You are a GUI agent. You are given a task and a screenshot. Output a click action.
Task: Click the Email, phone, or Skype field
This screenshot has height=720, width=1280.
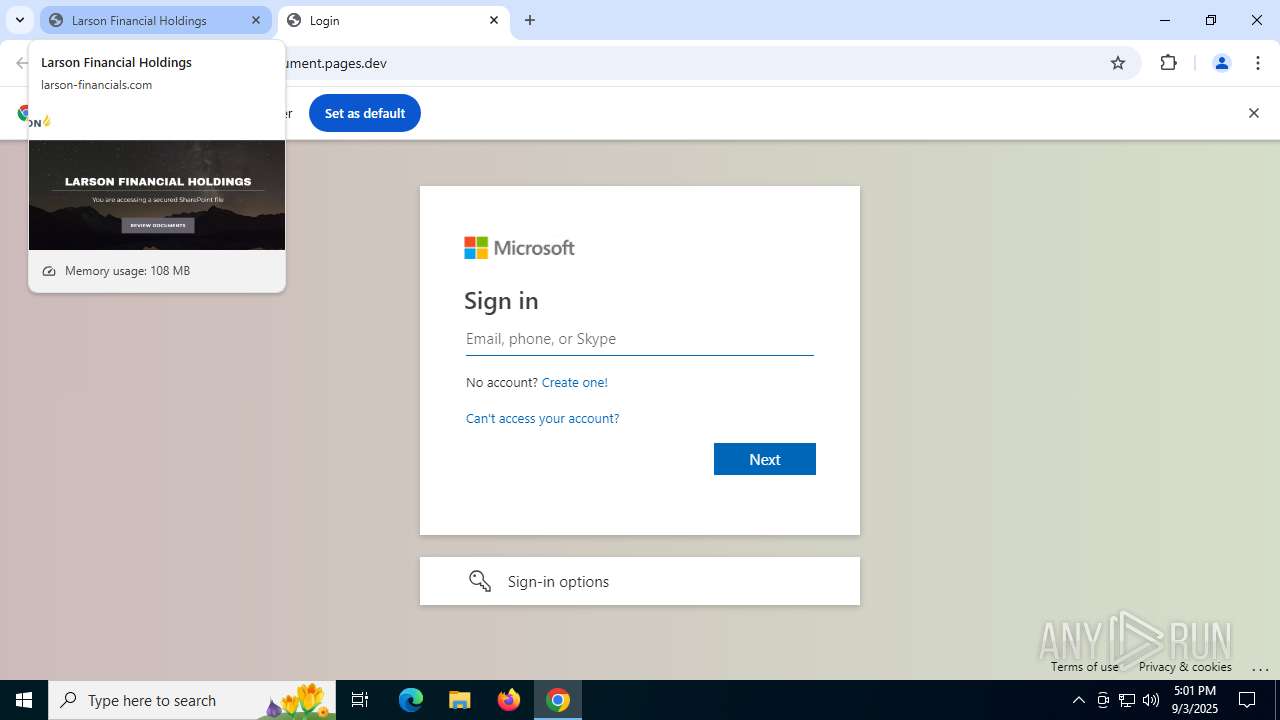640,339
